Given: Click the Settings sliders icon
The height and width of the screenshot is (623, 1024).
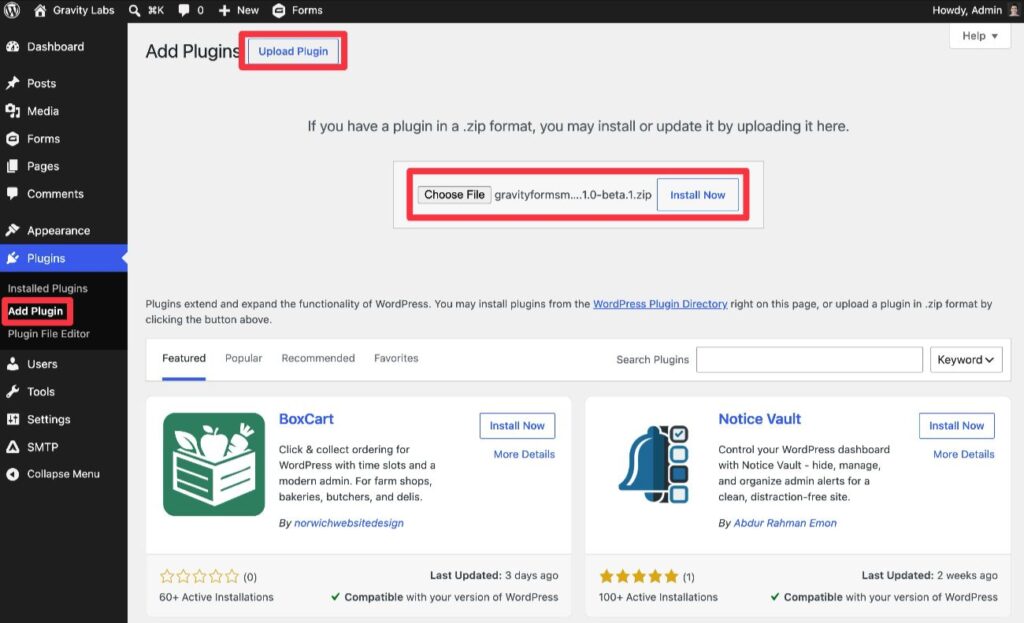Looking at the screenshot, I should coord(12,419).
